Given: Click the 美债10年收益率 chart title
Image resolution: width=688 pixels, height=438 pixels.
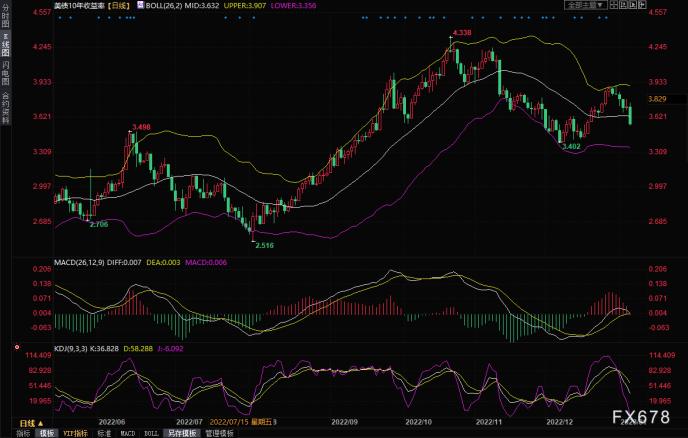Looking at the screenshot, I should [79, 6].
